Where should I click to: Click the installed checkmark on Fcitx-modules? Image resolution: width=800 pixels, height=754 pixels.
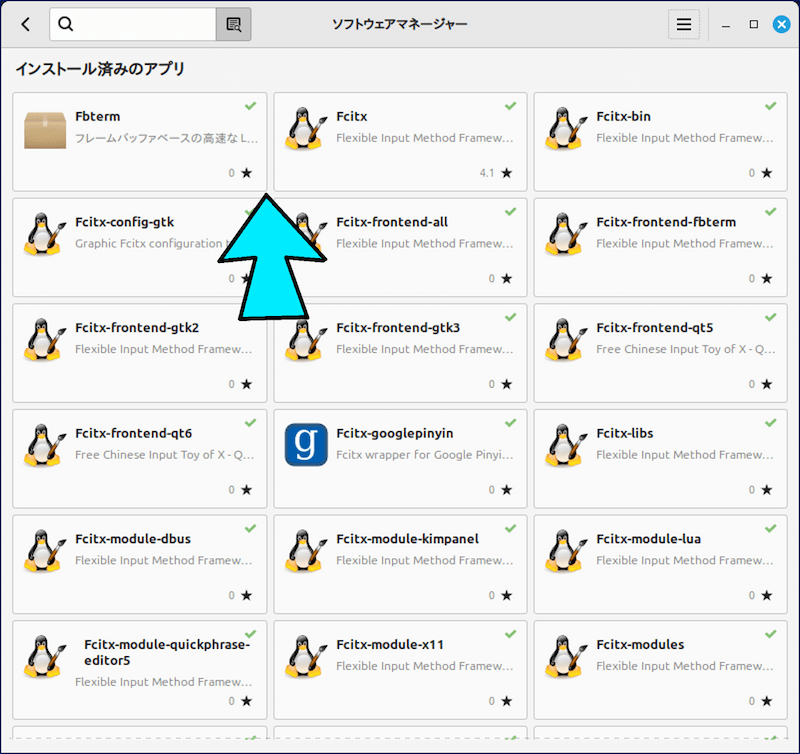[x=769, y=633]
